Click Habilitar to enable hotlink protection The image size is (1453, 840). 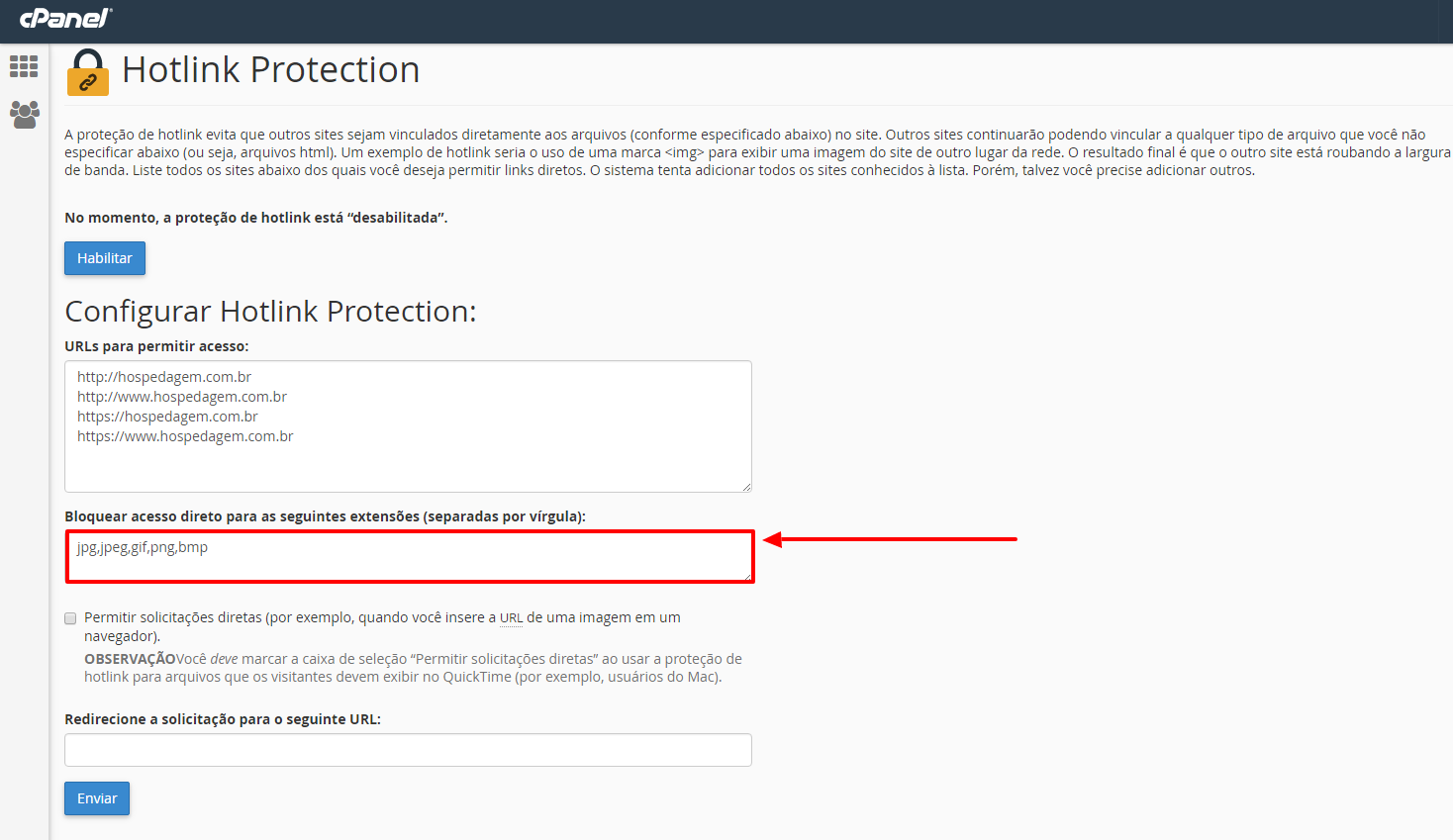(105, 258)
